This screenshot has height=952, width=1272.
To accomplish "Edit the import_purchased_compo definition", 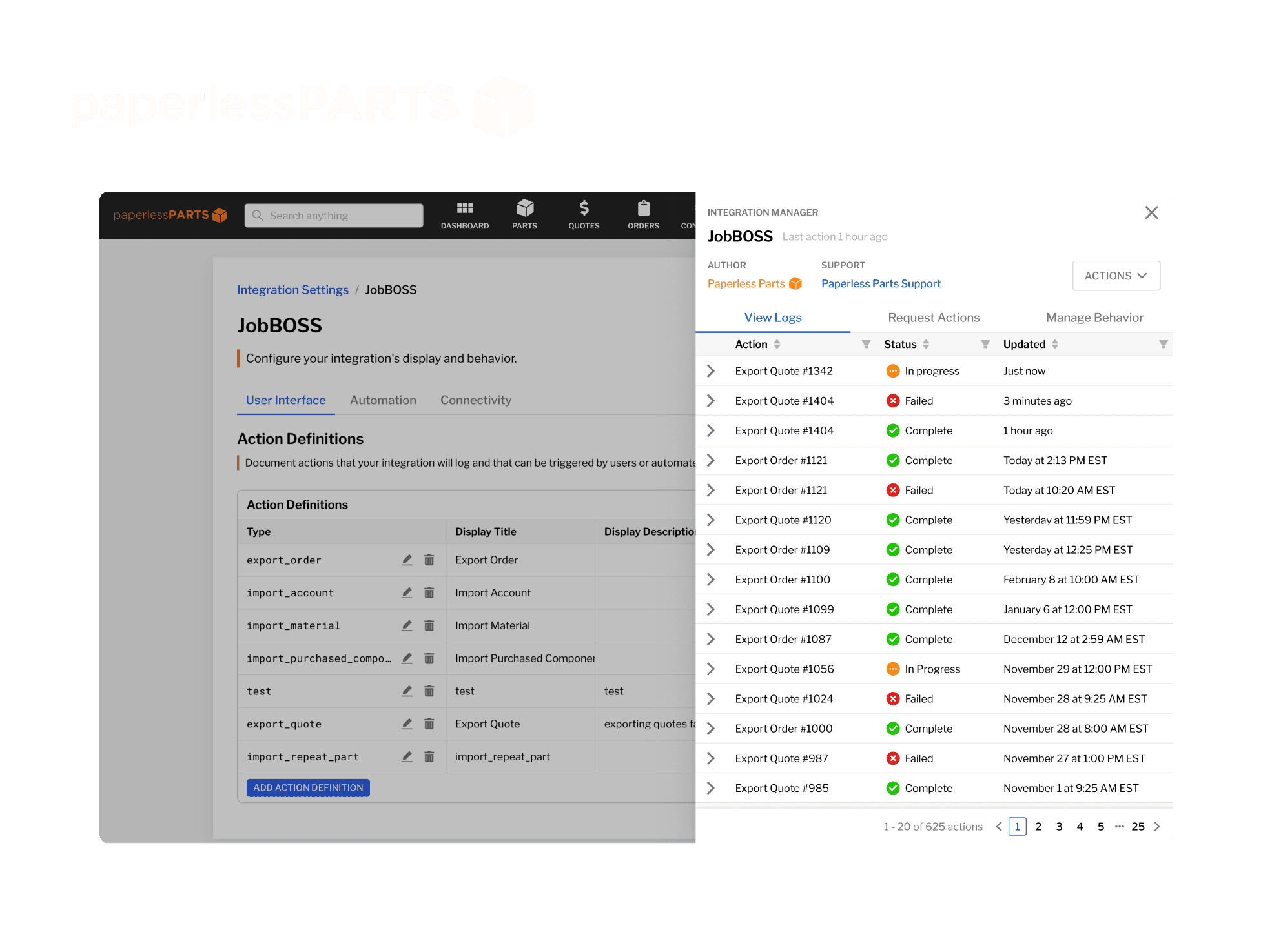I will (x=407, y=658).
